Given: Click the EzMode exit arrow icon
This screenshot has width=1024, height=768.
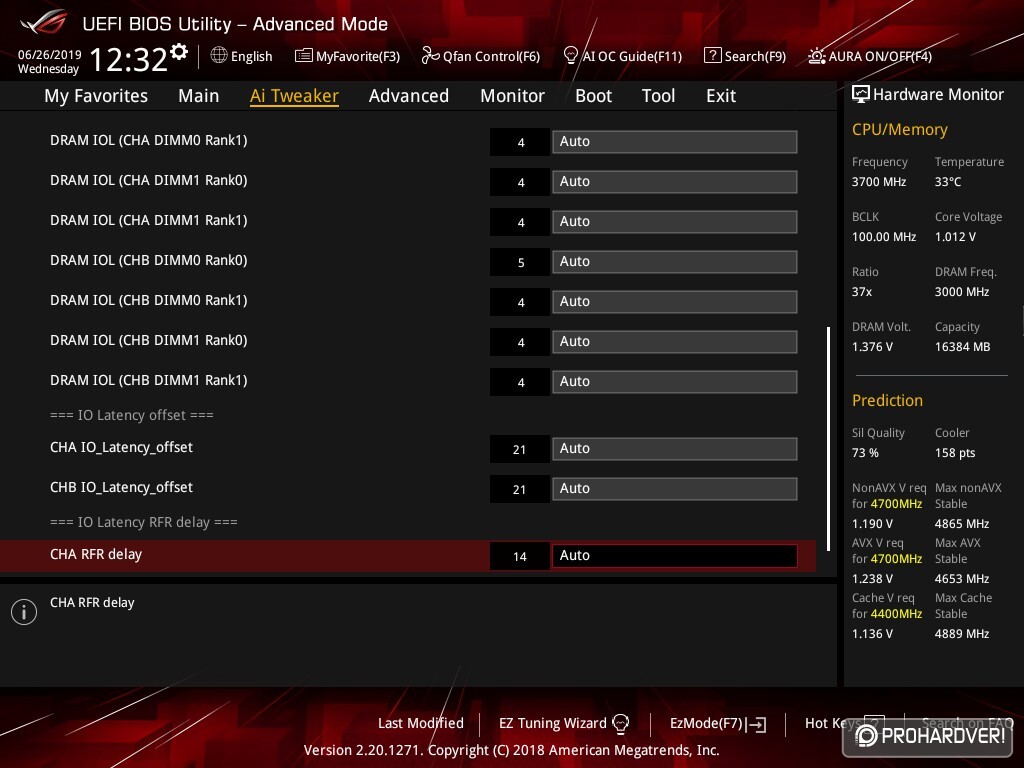Looking at the screenshot, I should [x=758, y=724].
